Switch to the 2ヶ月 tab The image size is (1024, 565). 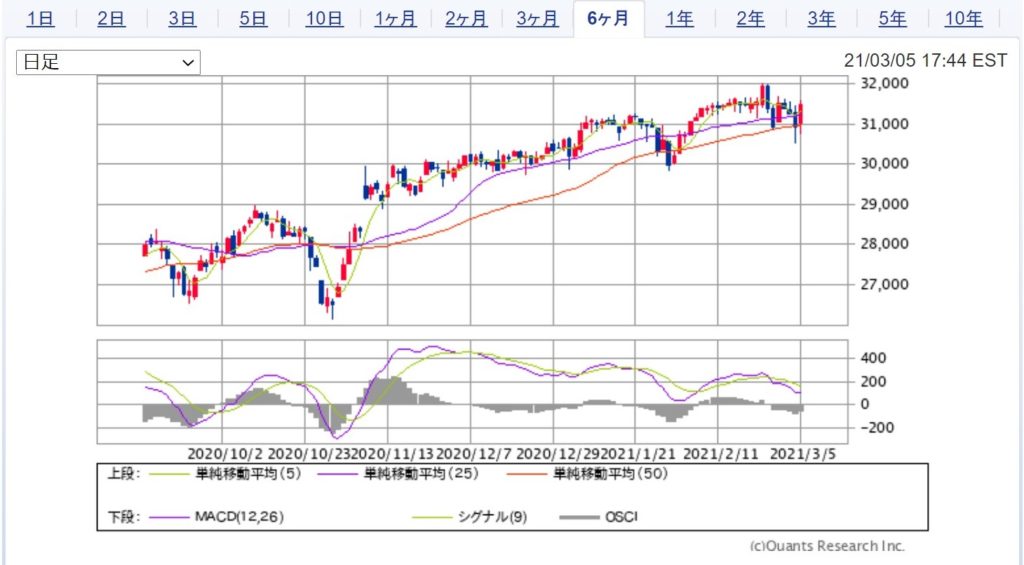466,18
